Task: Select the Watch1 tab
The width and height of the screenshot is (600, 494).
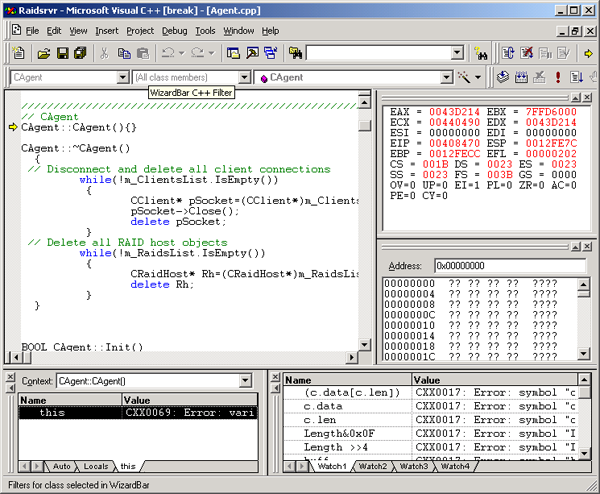Action: coord(332,466)
